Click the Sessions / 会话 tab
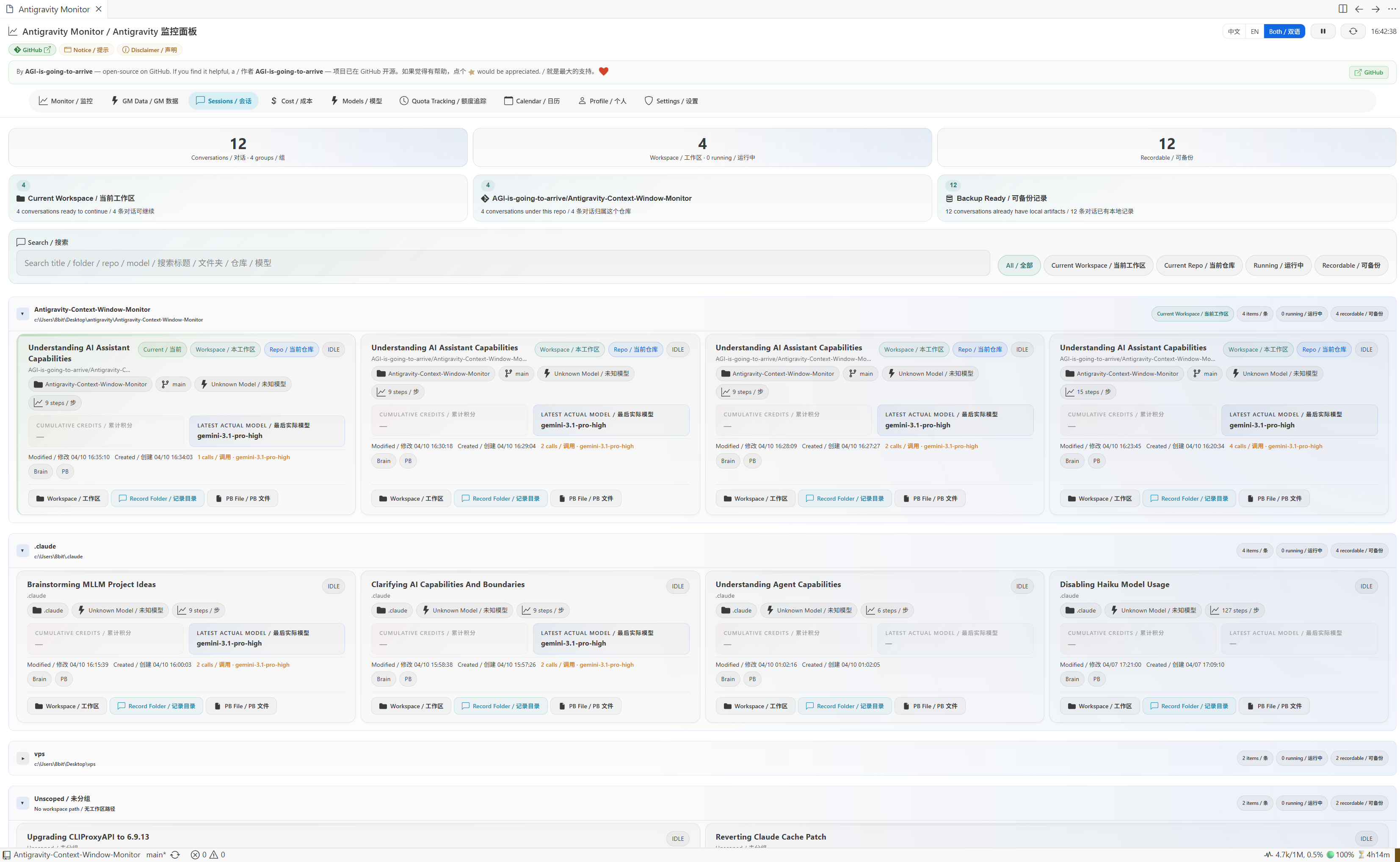 point(224,101)
